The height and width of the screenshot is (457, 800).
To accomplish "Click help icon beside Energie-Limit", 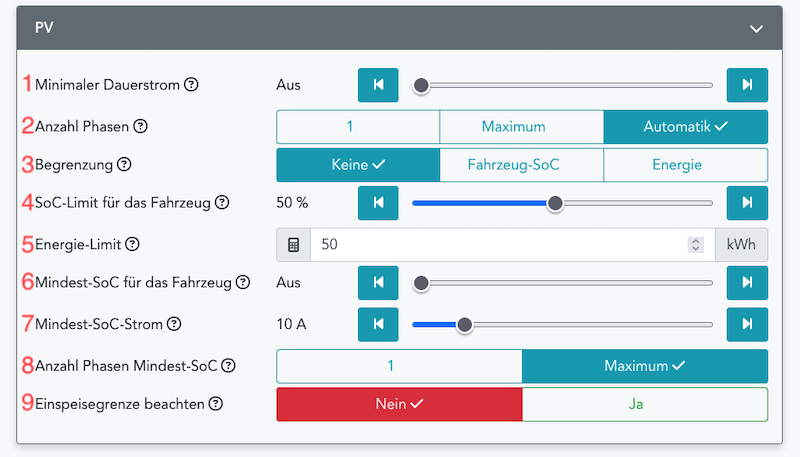I will click(133, 244).
